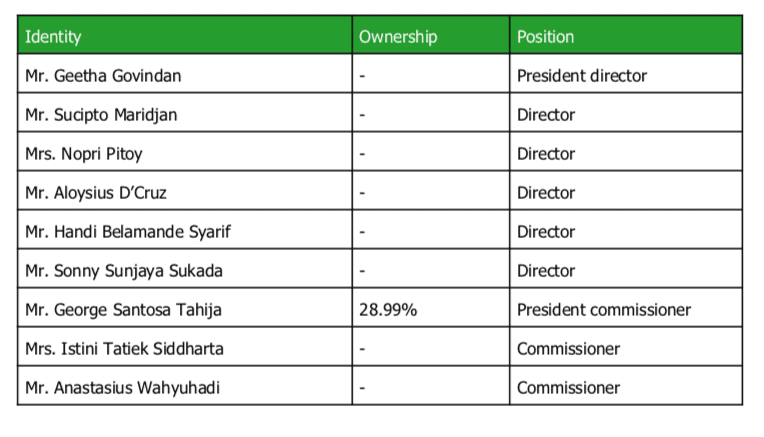Select the Mrs. Nopri Pitoy cell
The image size is (764, 437).
point(185,152)
